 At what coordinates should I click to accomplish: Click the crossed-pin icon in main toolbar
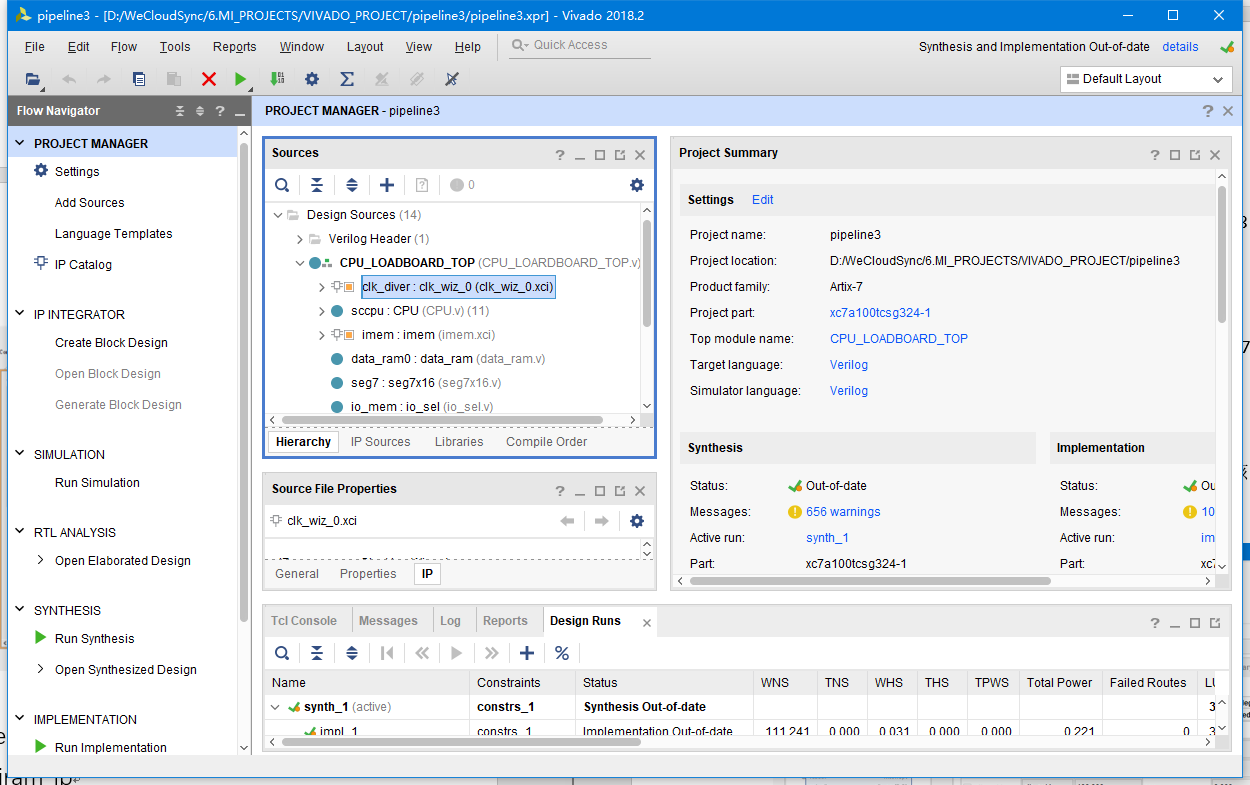tap(451, 79)
